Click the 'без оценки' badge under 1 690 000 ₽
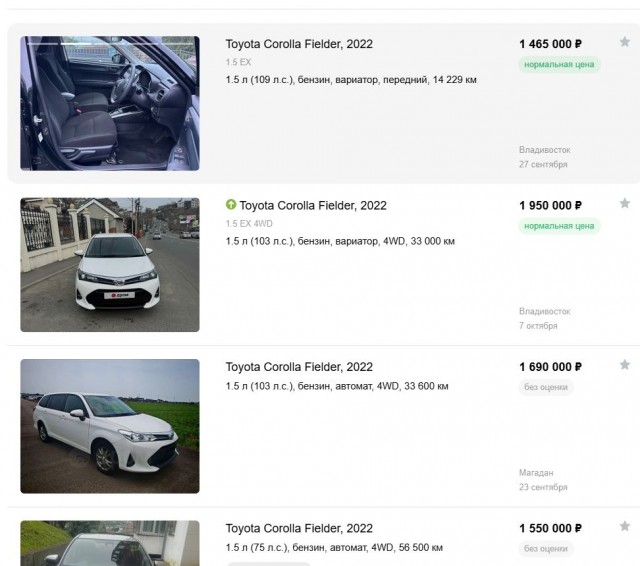This screenshot has height=566, width=640. point(546,387)
